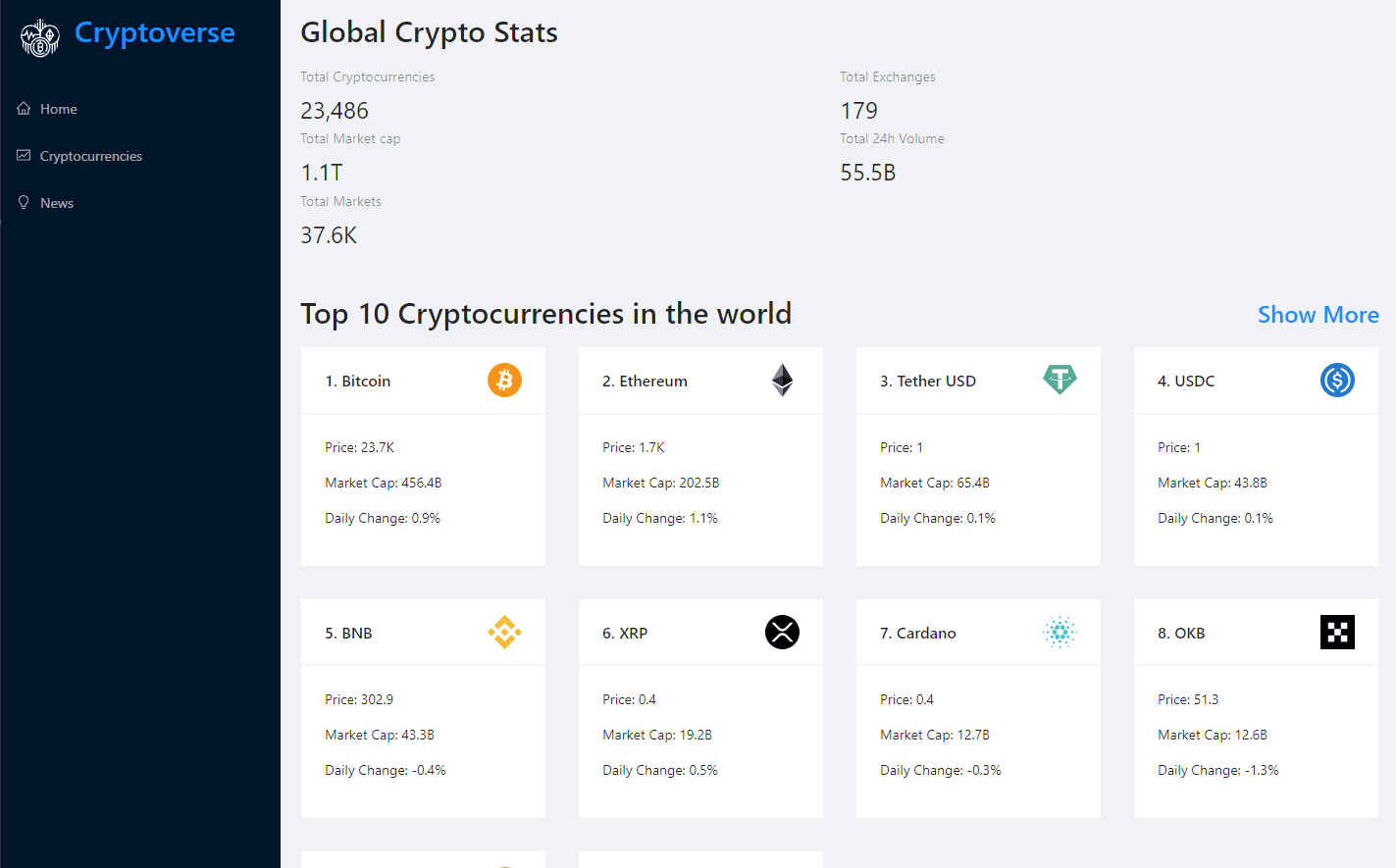Click XRP's Market Cap: 19.2B text
1396x868 pixels.
pyautogui.click(x=657, y=735)
